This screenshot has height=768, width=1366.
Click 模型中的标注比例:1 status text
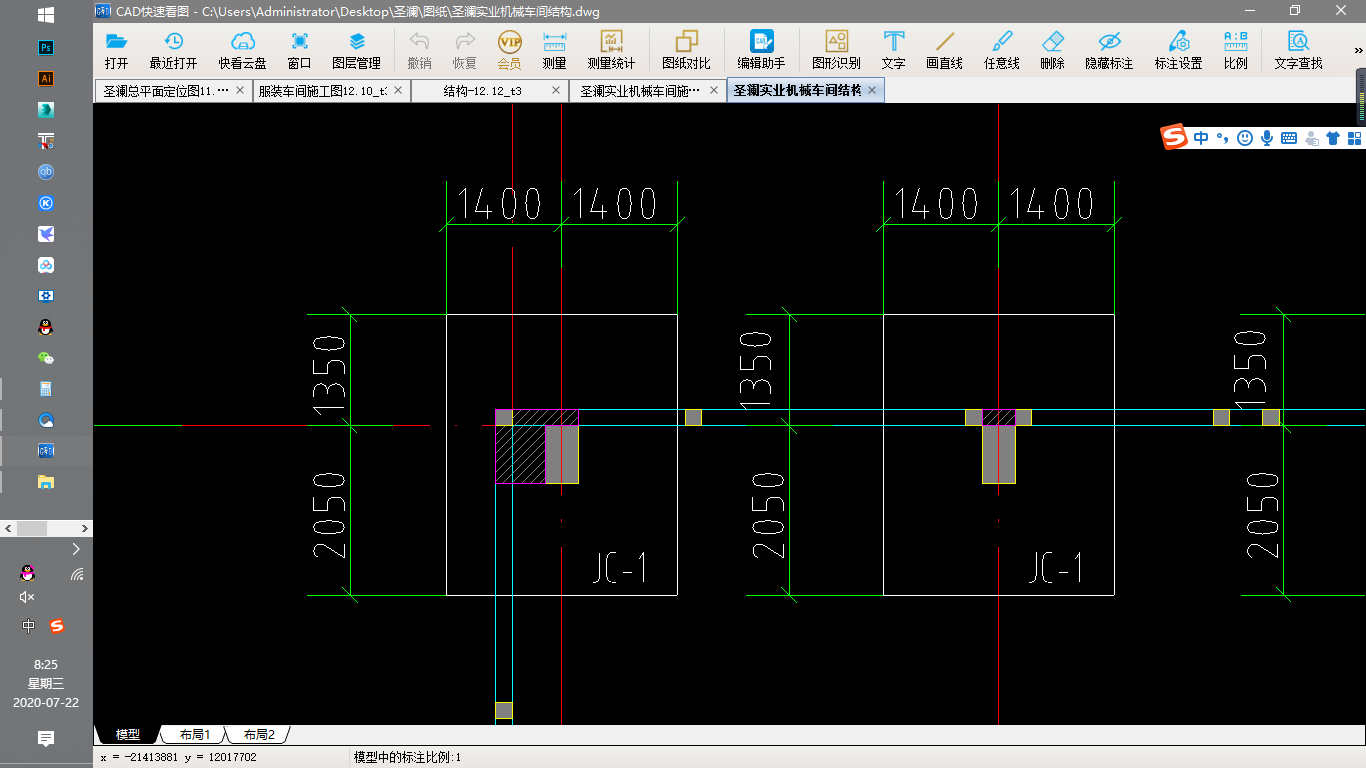[407, 758]
